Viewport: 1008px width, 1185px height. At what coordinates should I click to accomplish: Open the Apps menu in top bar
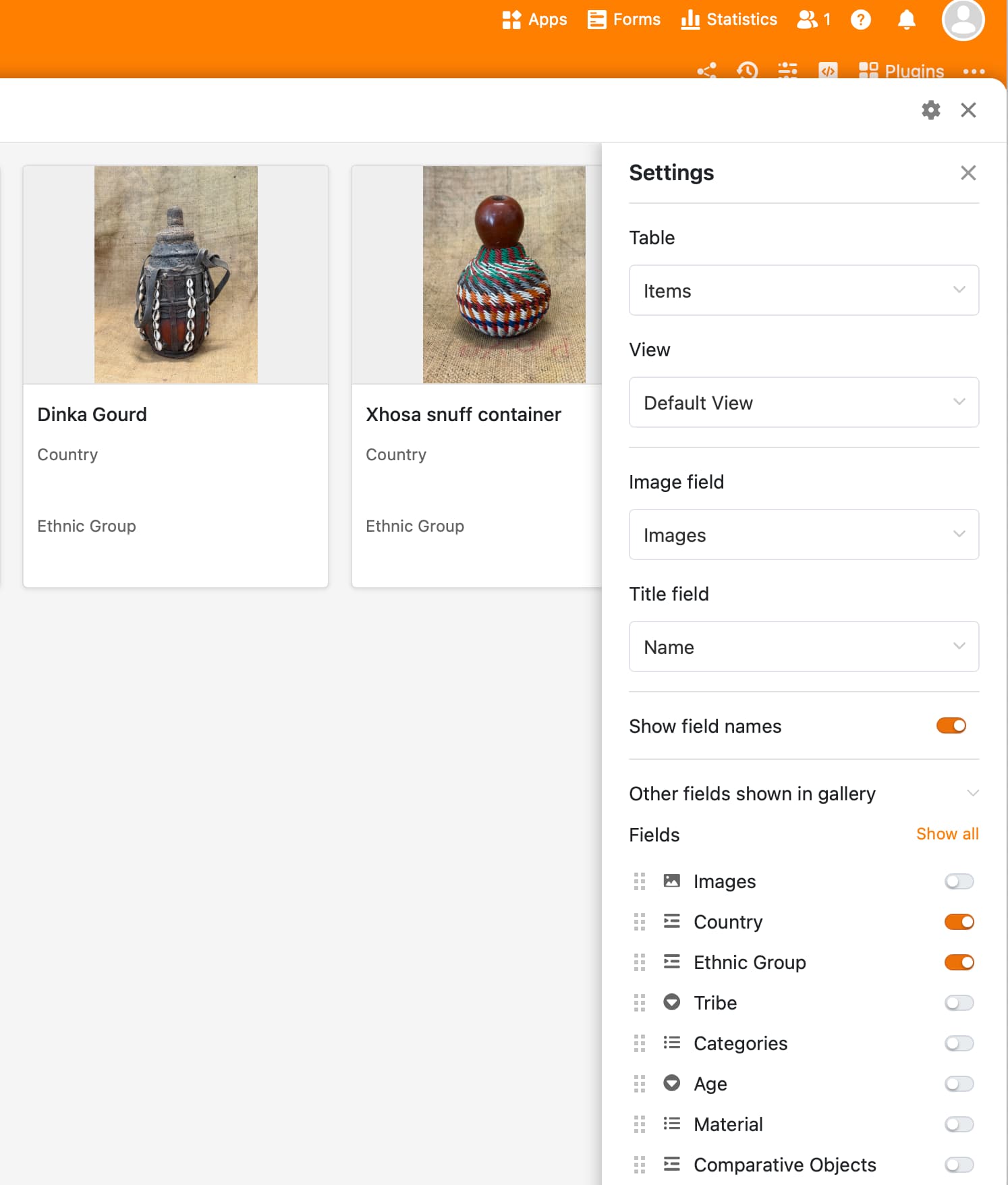pyautogui.click(x=534, y=20)
